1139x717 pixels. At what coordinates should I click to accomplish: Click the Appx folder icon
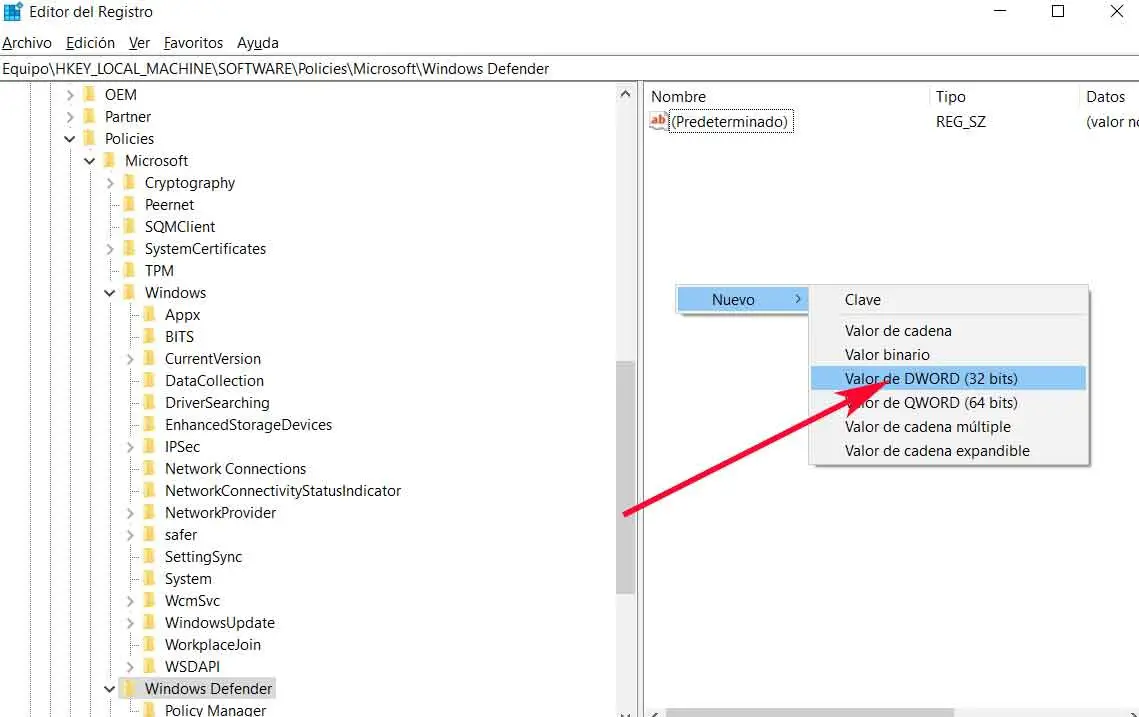[150, 315]
